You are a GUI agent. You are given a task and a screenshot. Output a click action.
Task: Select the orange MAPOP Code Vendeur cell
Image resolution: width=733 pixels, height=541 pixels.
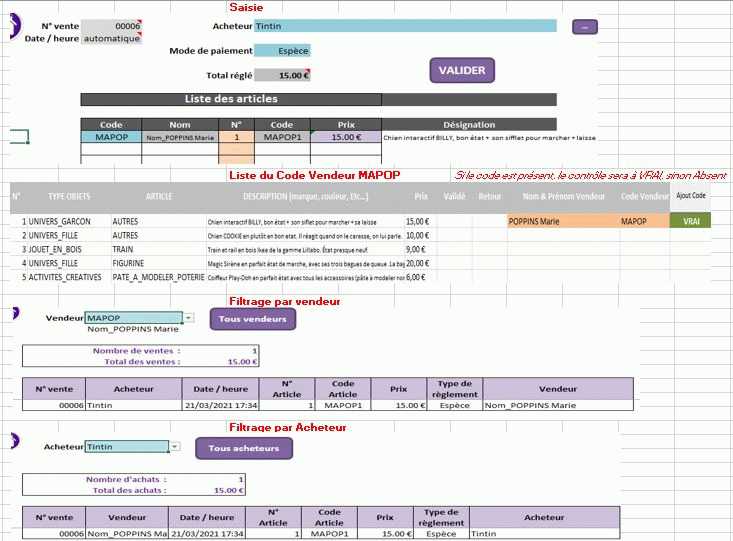click(x=645, y=221)
